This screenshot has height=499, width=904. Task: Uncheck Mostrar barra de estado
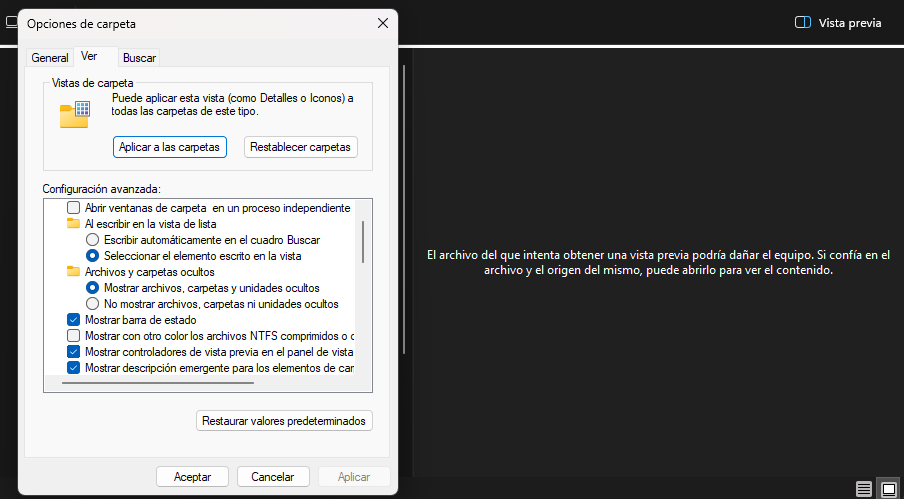[73, 320]
